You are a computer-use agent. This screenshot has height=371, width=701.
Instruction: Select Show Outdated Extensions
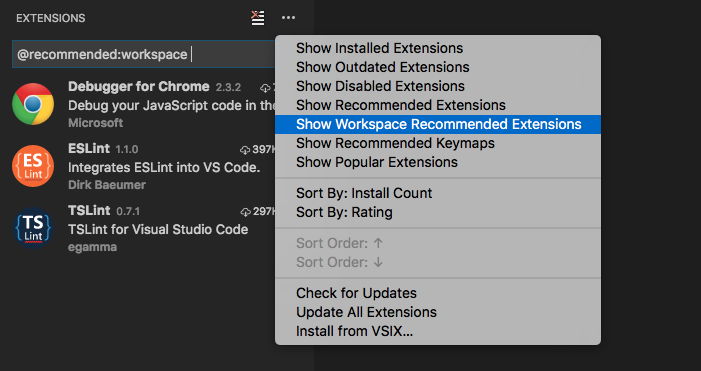[438, 67]
